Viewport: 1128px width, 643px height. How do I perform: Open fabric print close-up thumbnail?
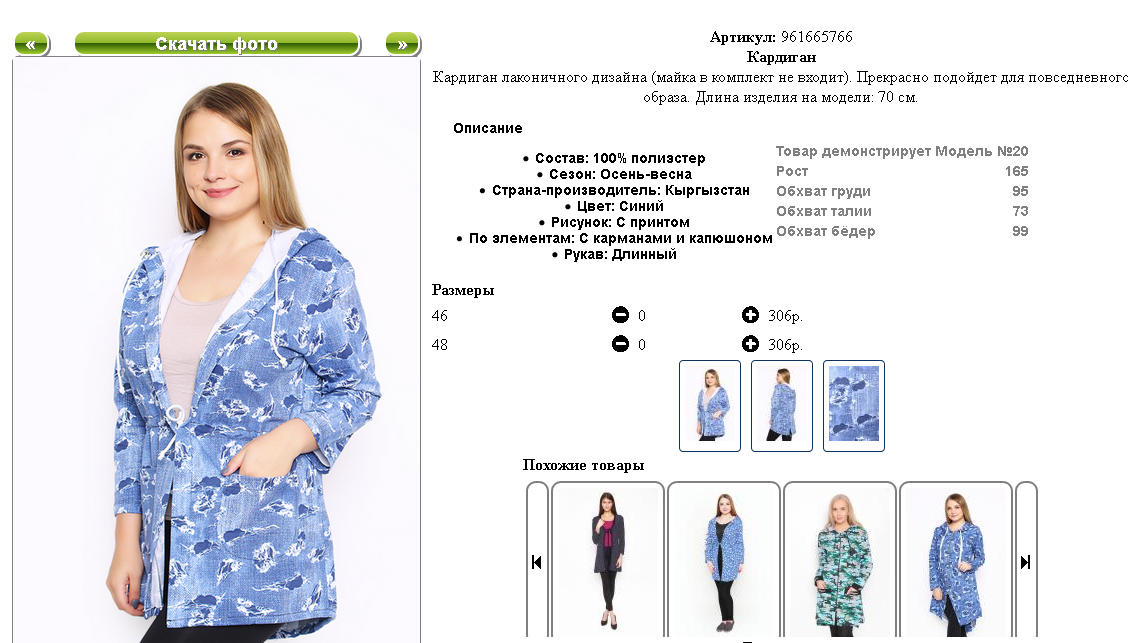[854, 406]
